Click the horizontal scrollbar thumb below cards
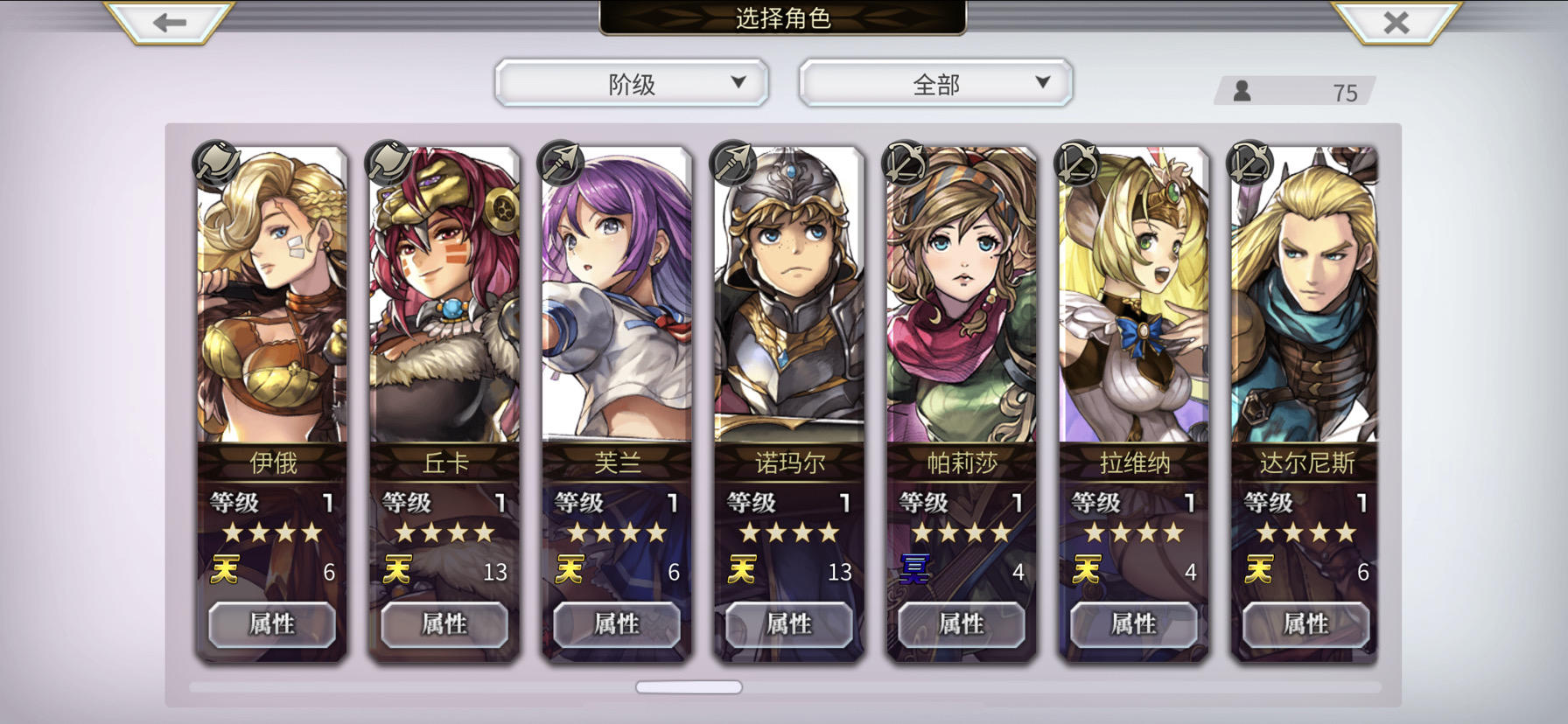The height and width of the screenshot is (724, 1568). pos(689,687)
